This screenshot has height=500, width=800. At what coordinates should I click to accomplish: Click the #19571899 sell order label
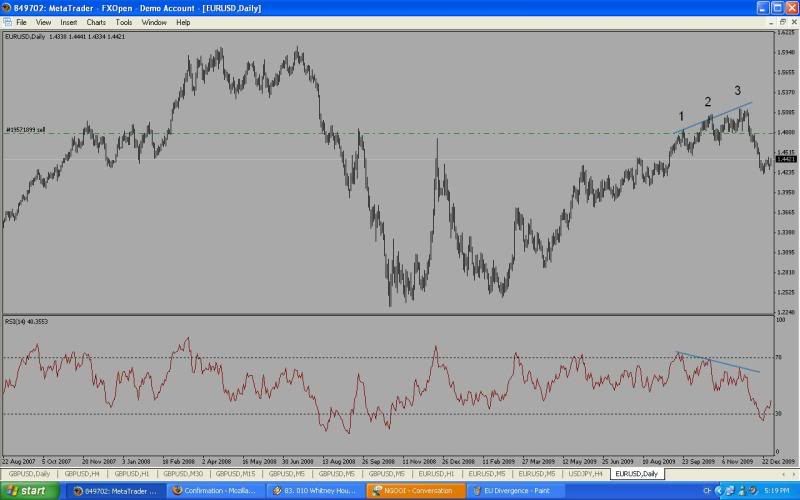pyautogui.click(x=27, y=130)
